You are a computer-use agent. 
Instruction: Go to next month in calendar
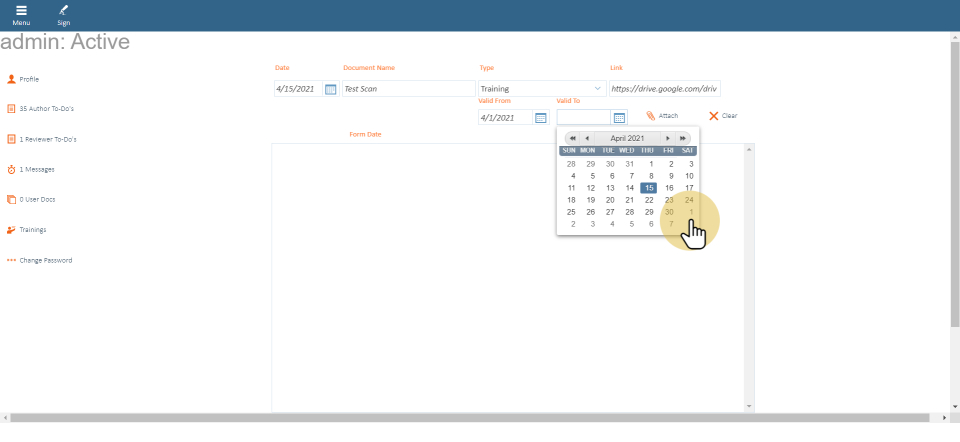coord(668,138)
